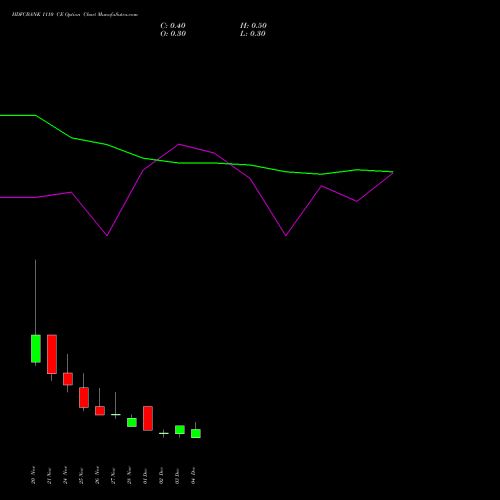500x500 pixels.
Task: Click the green candlestick above 28 Nov
Action: click(x=132, y=422)
